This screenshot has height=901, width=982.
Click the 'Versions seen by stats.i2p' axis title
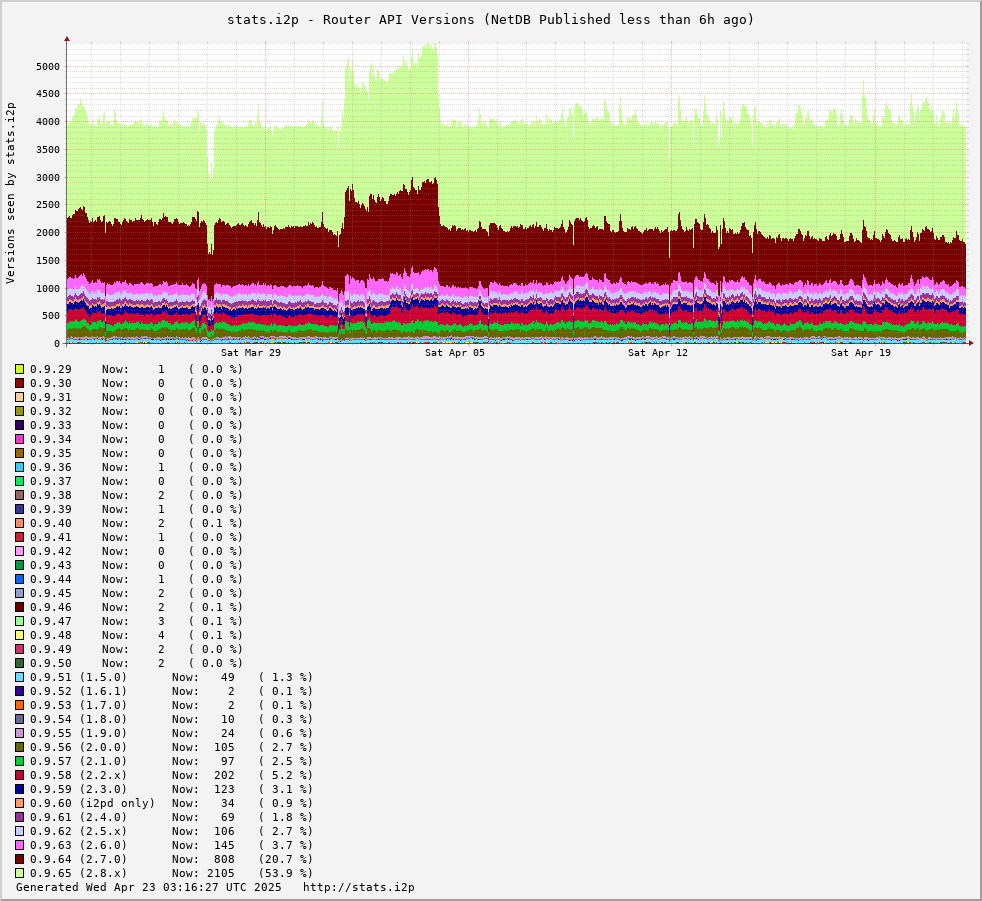10,192
